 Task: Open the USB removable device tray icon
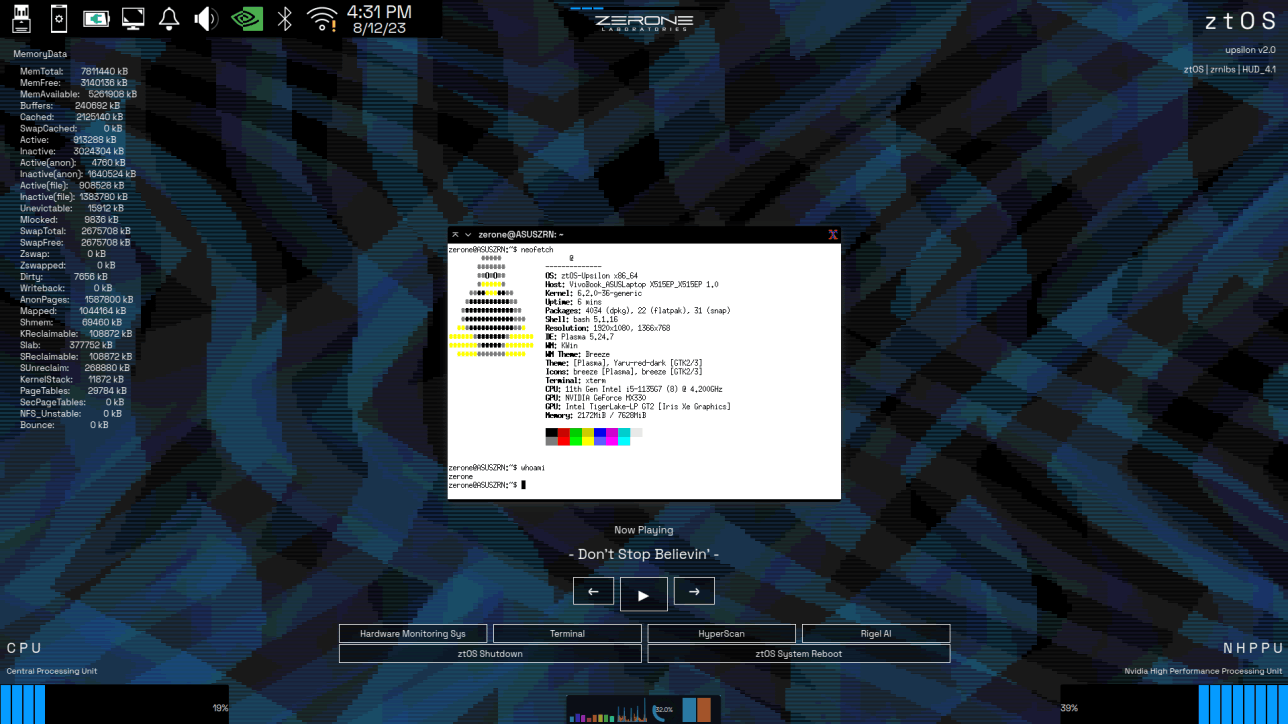[22, 18]
